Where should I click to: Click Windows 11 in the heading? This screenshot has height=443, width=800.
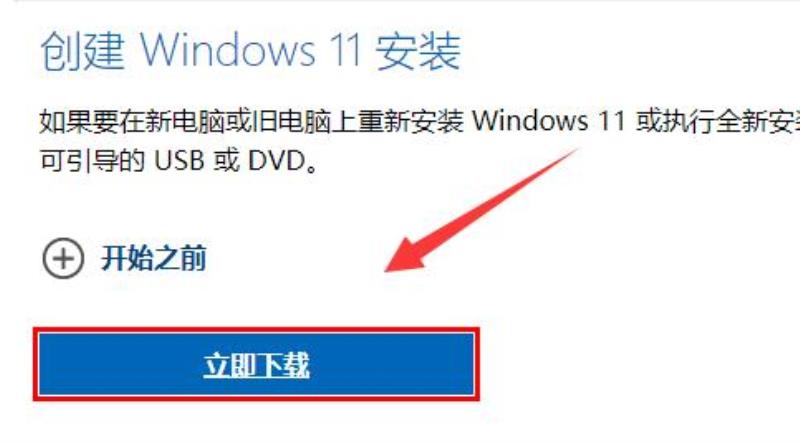click(251, 52)
